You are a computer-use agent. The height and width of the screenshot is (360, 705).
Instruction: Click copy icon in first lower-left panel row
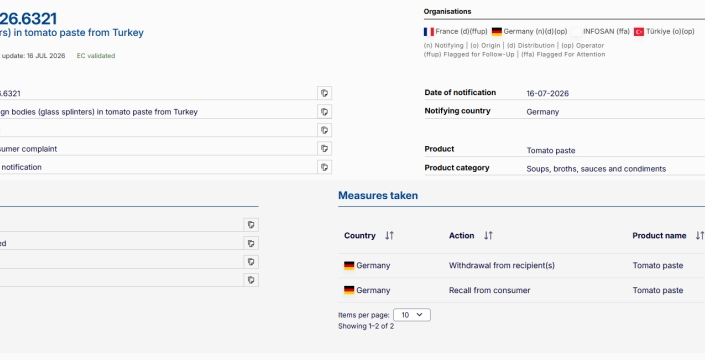251,225
